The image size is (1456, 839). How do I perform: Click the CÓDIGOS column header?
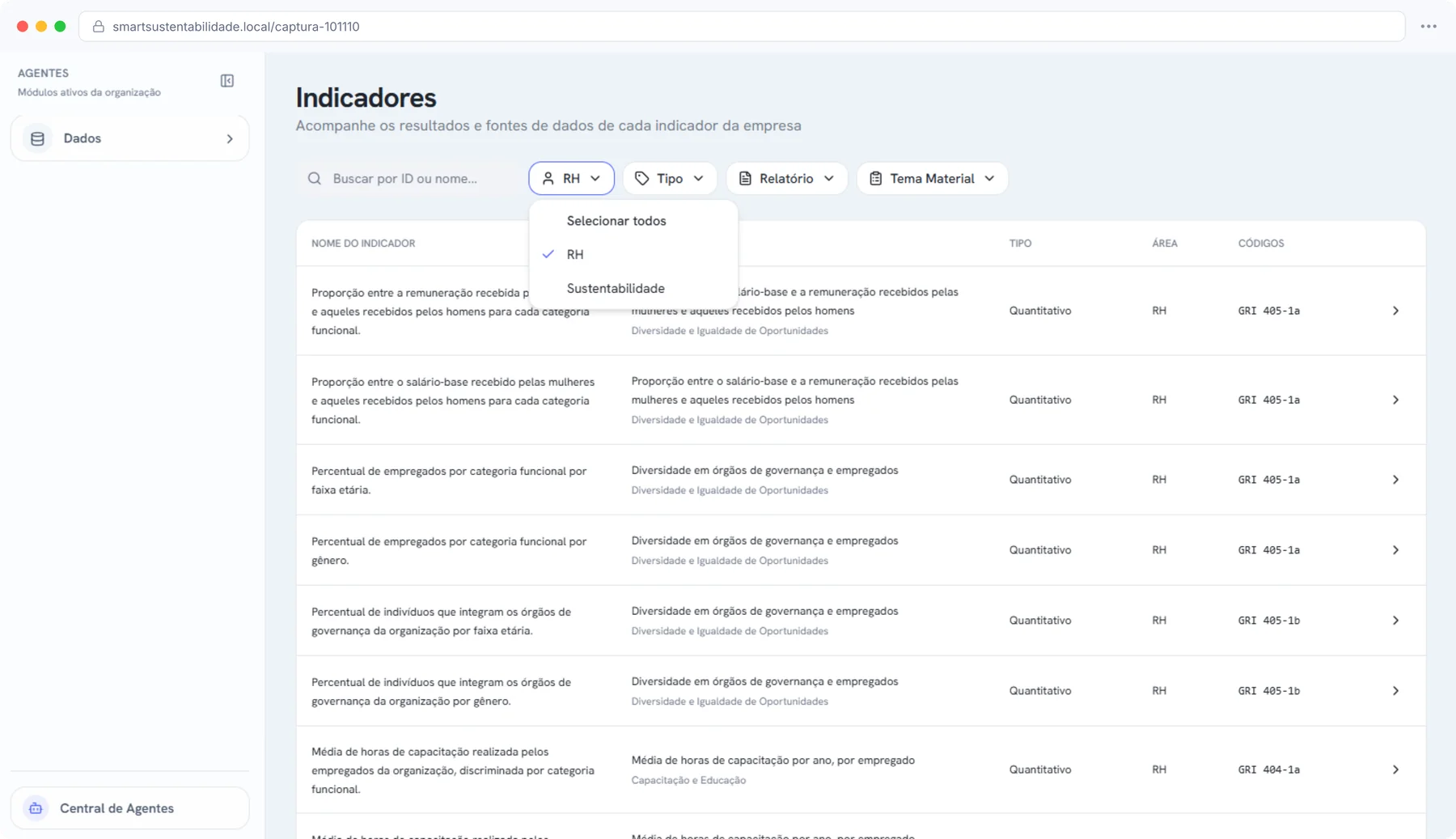(x=1261, y=244)
